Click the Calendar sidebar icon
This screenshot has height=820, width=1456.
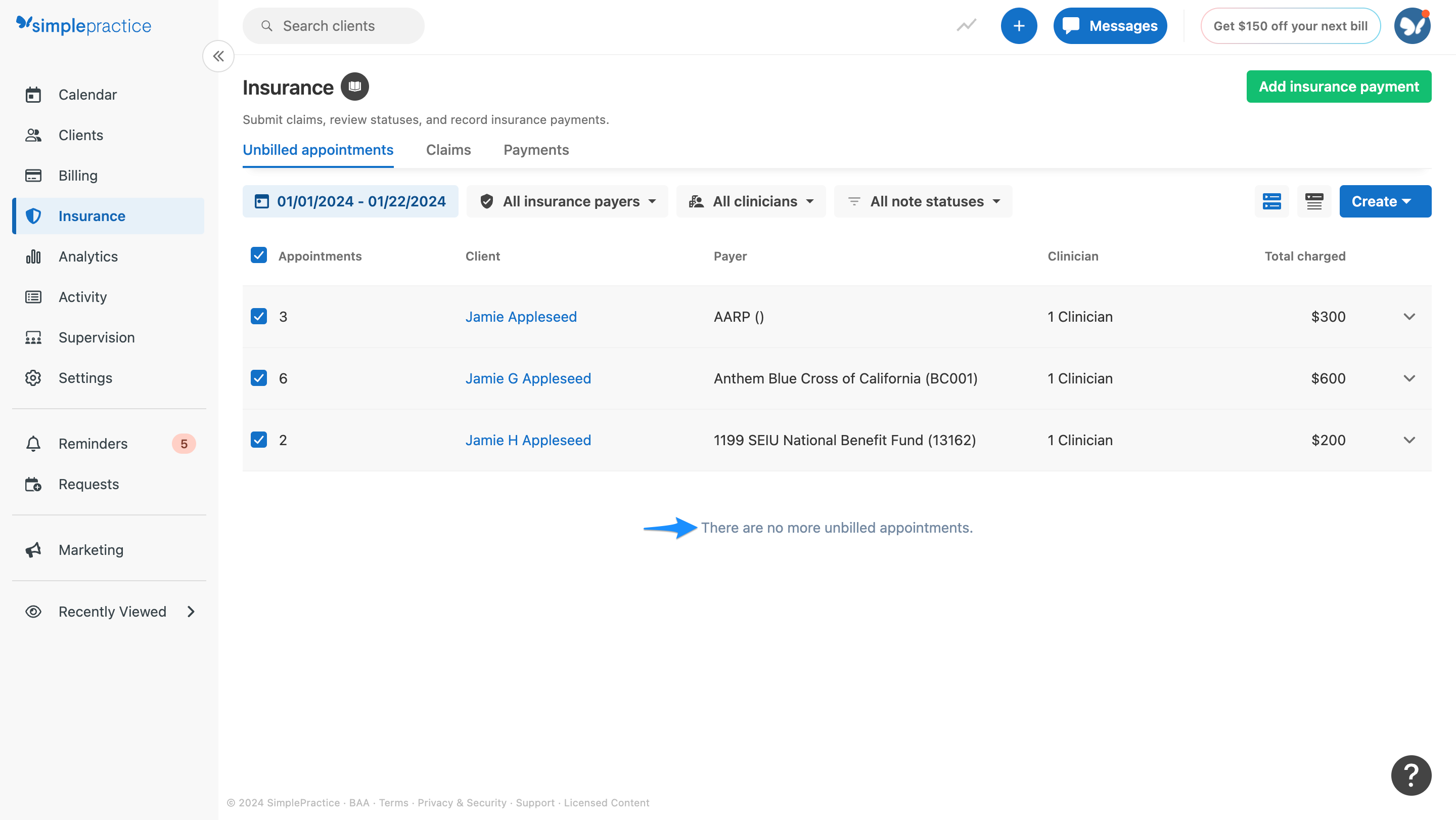tap(33, 95)
